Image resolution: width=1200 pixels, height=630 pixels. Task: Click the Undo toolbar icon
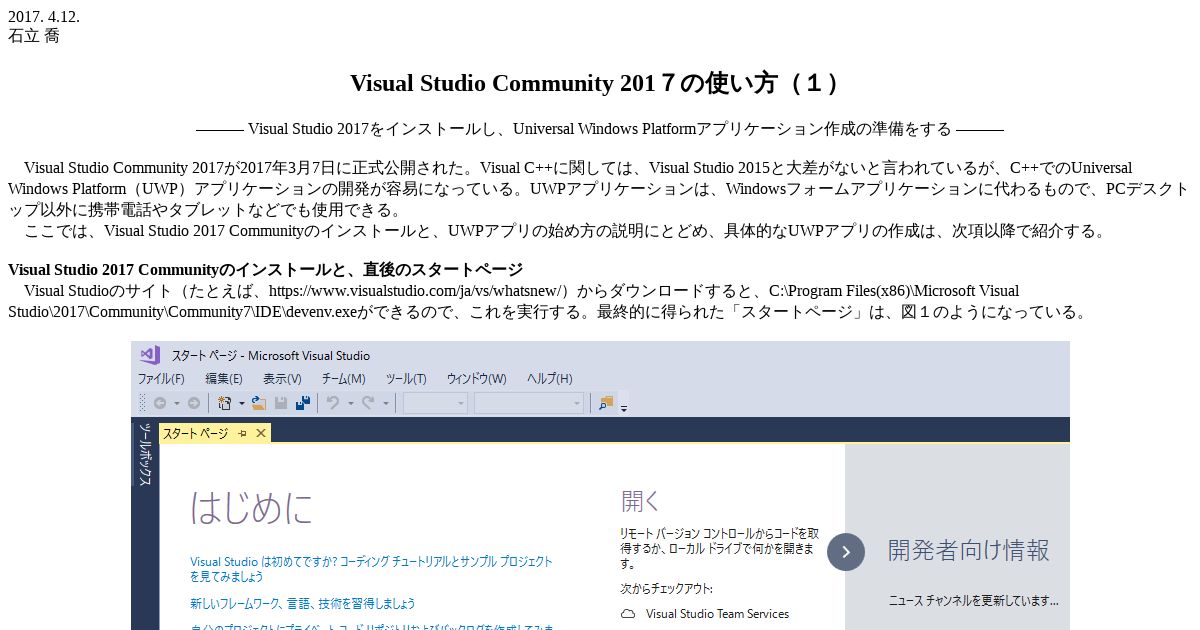[333, 403]
